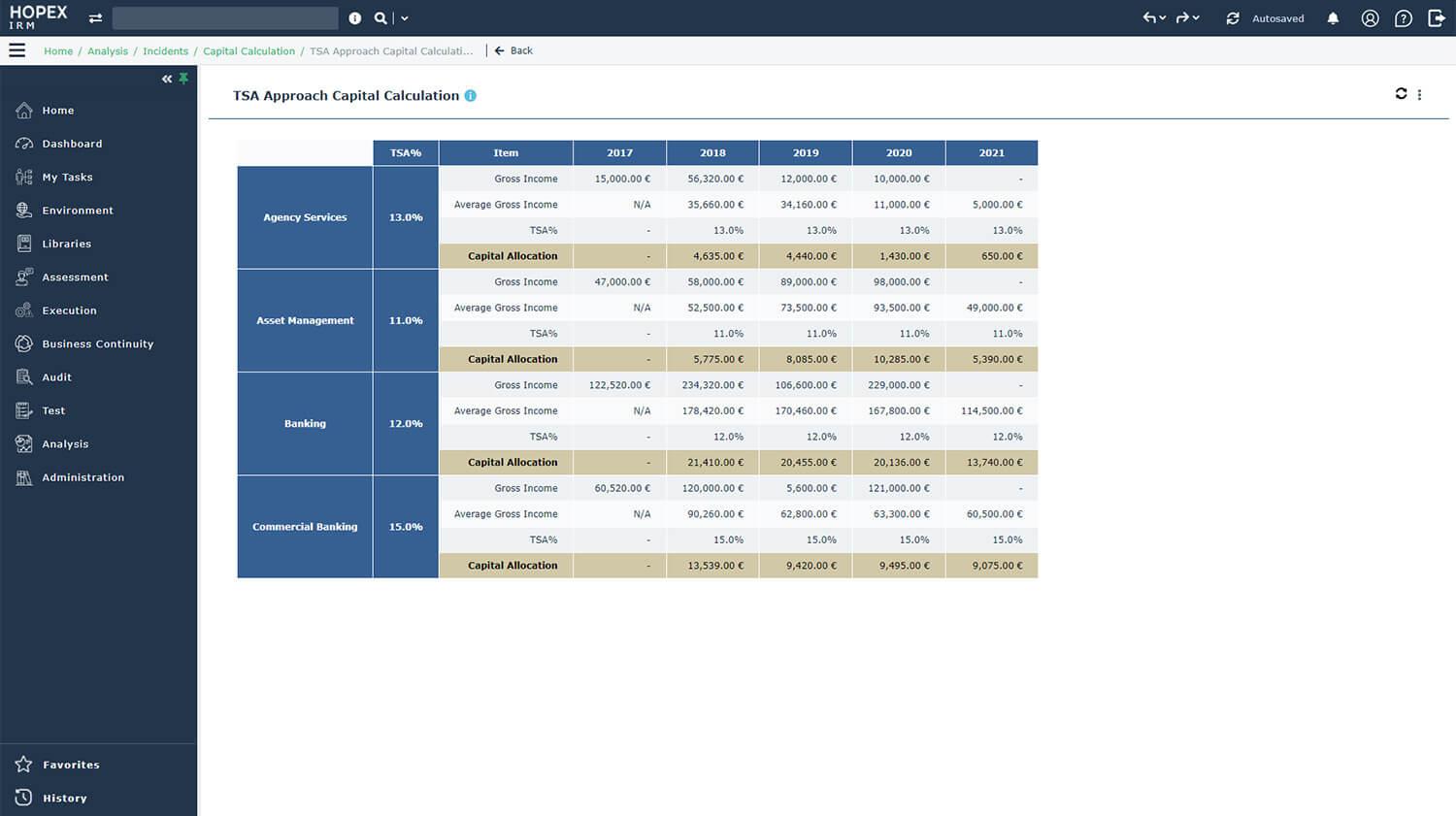Select the Agency Services row header
The image size is (1456, 816).
305,217
